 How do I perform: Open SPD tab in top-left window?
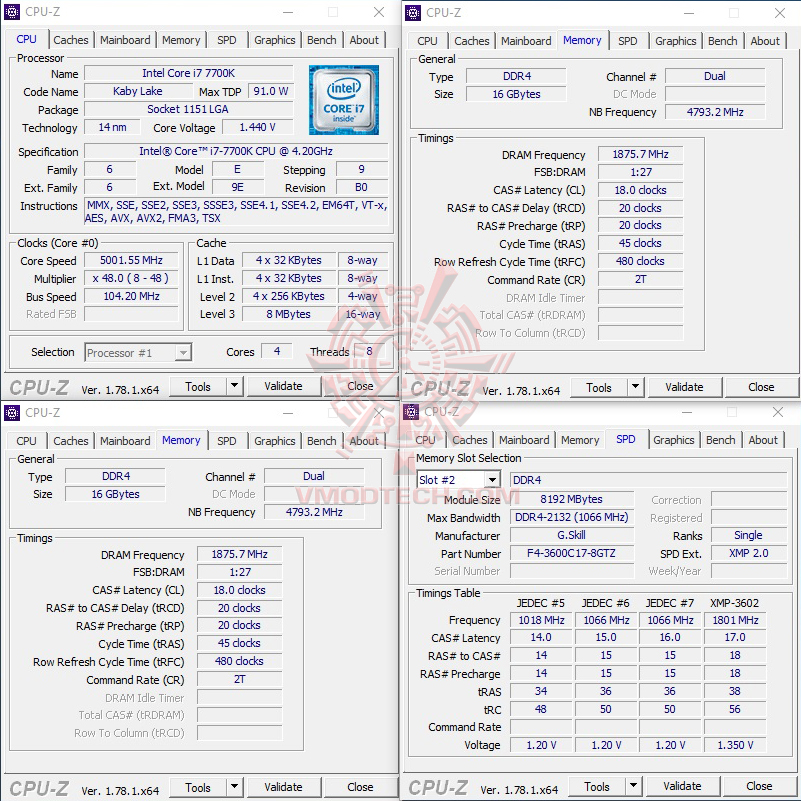point(226,40)
